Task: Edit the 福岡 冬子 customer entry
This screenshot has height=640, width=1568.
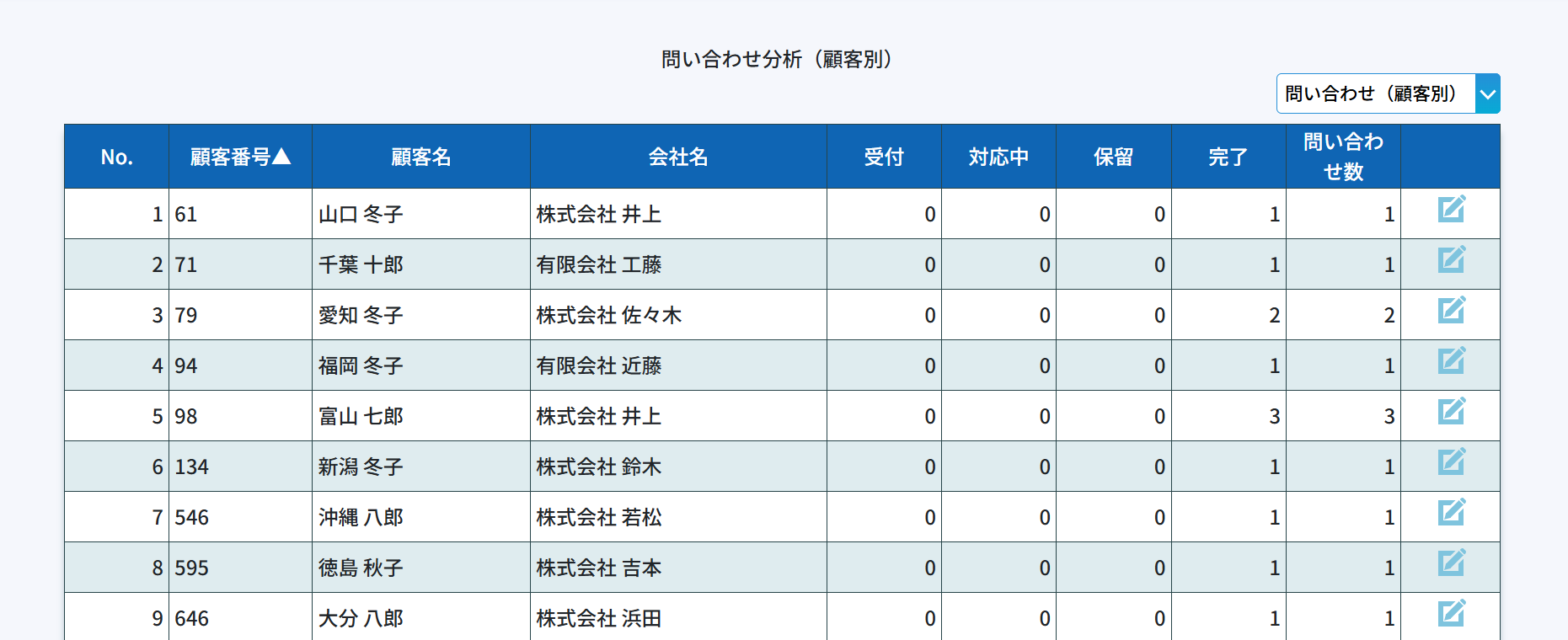Action: point(1451,360)
